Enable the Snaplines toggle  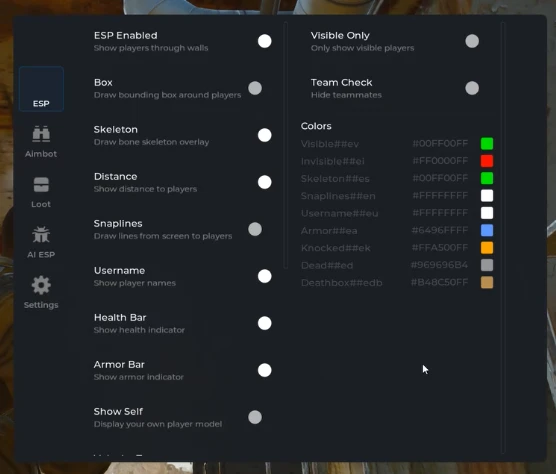pyautogui.click(x=255, y=229)
